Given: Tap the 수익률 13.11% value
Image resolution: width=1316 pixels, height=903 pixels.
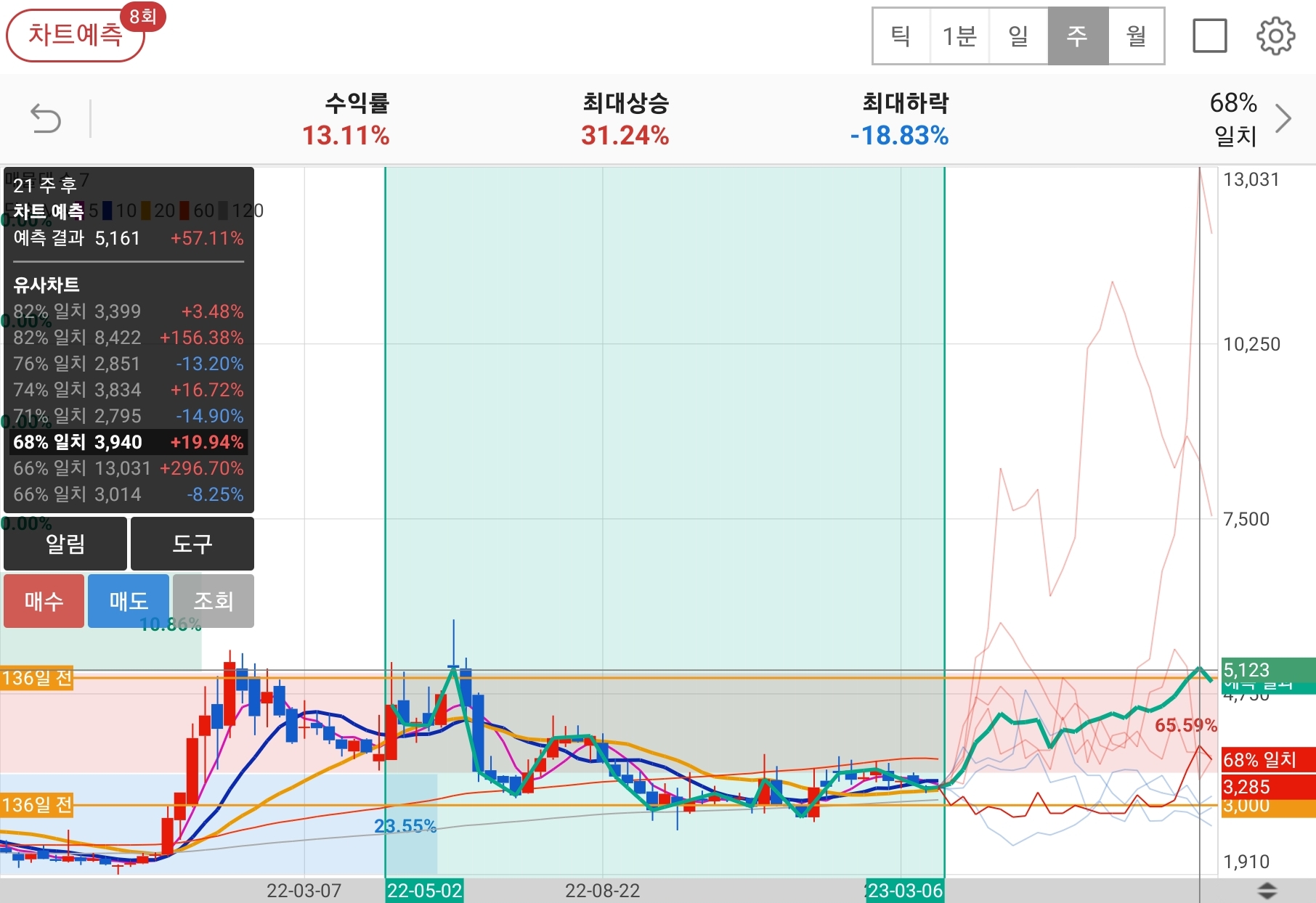Looking at the screenshot, I should click(346, 136).
